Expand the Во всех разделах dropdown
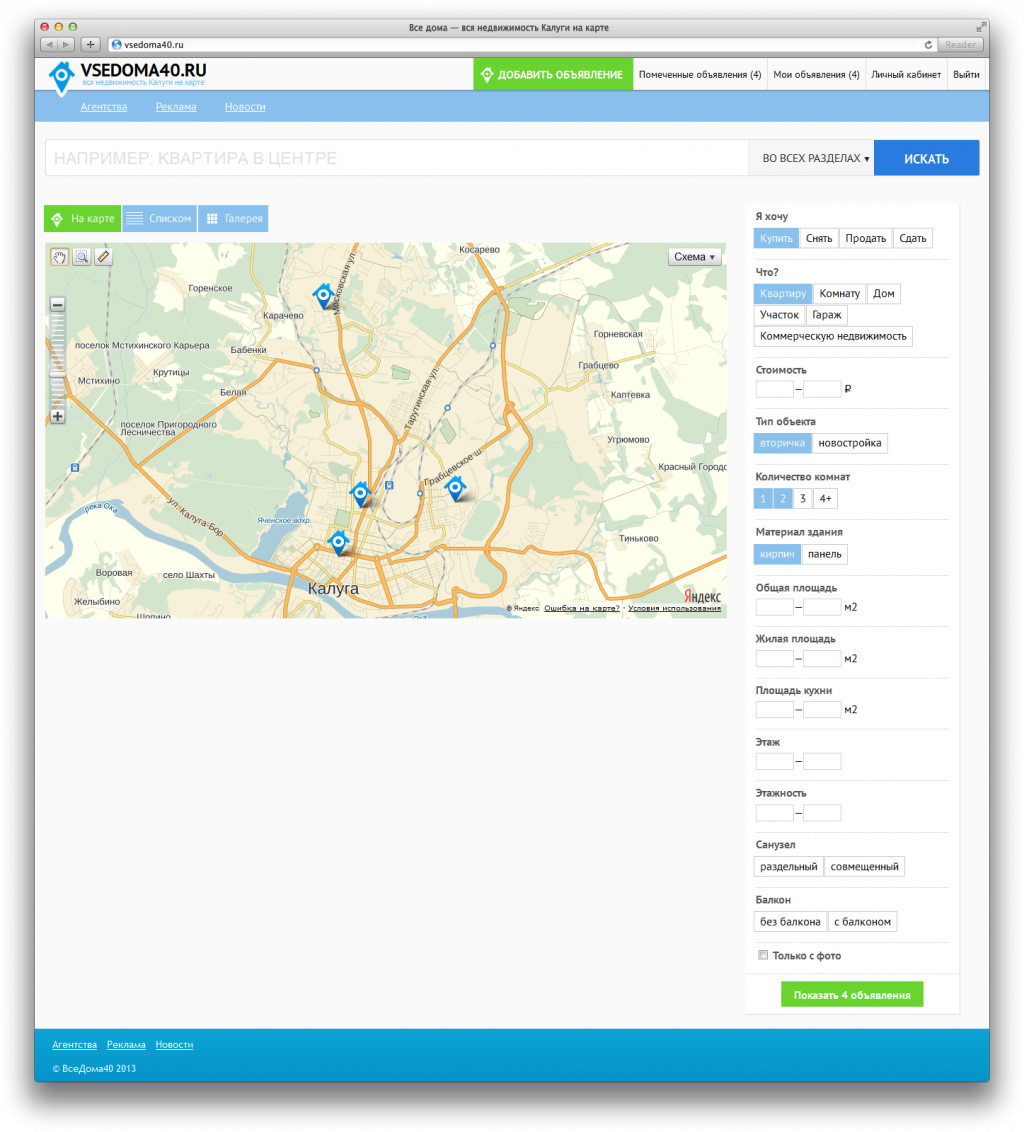 (x=815, y=158)
